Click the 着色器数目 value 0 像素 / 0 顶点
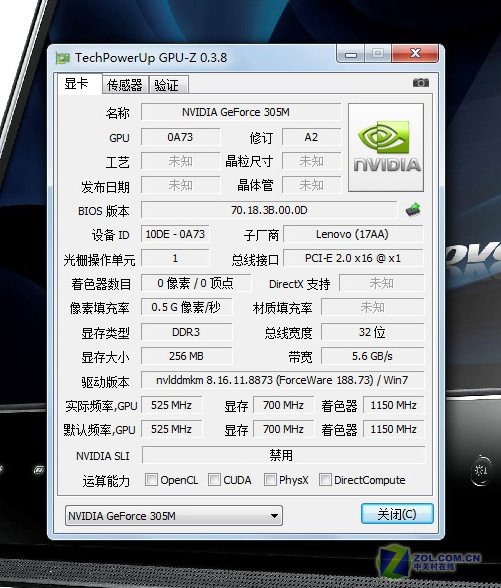 pyautogui.click(x=196, y=283)
